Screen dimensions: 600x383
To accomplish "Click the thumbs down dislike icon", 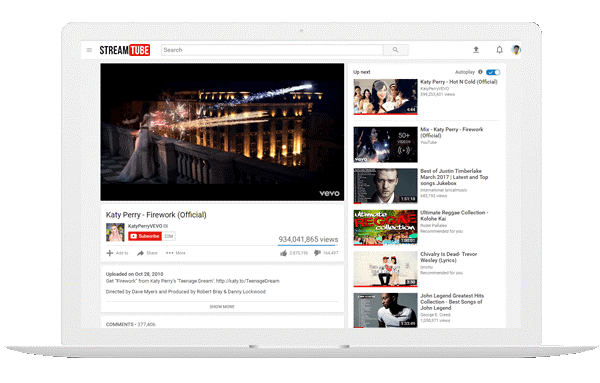I will (x=317, y=253).
